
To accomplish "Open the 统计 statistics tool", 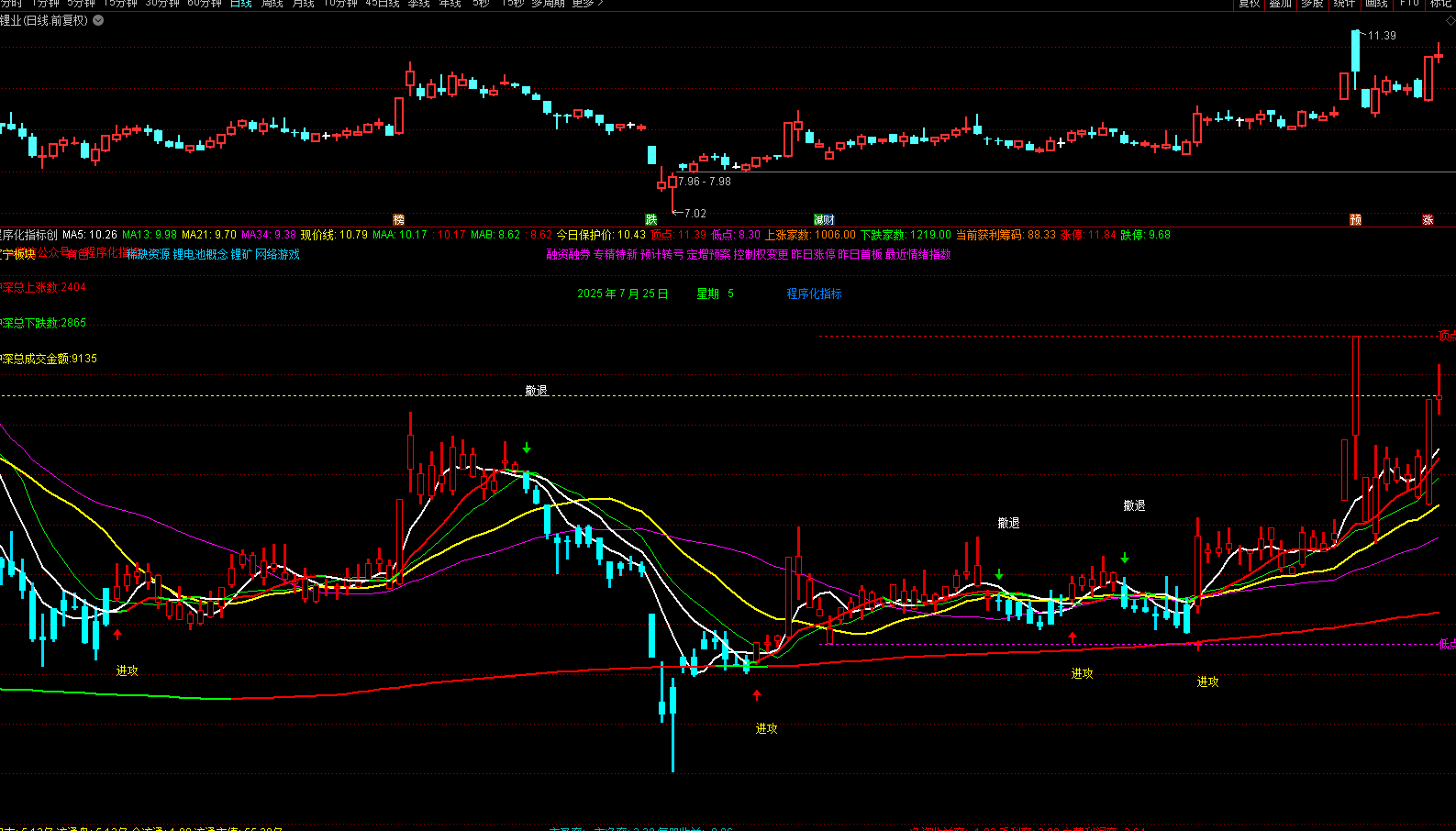I will tap(1344, 4).
